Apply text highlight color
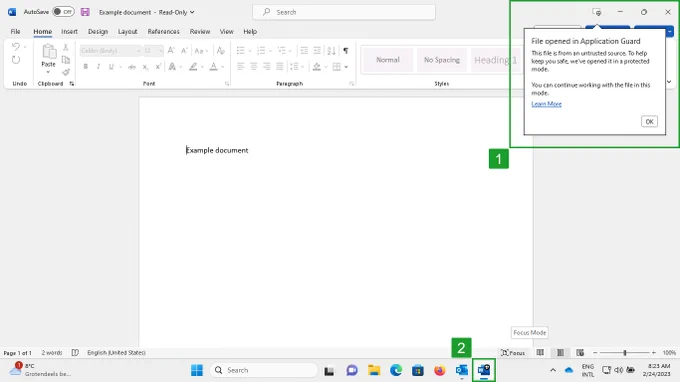 (193, 67)
